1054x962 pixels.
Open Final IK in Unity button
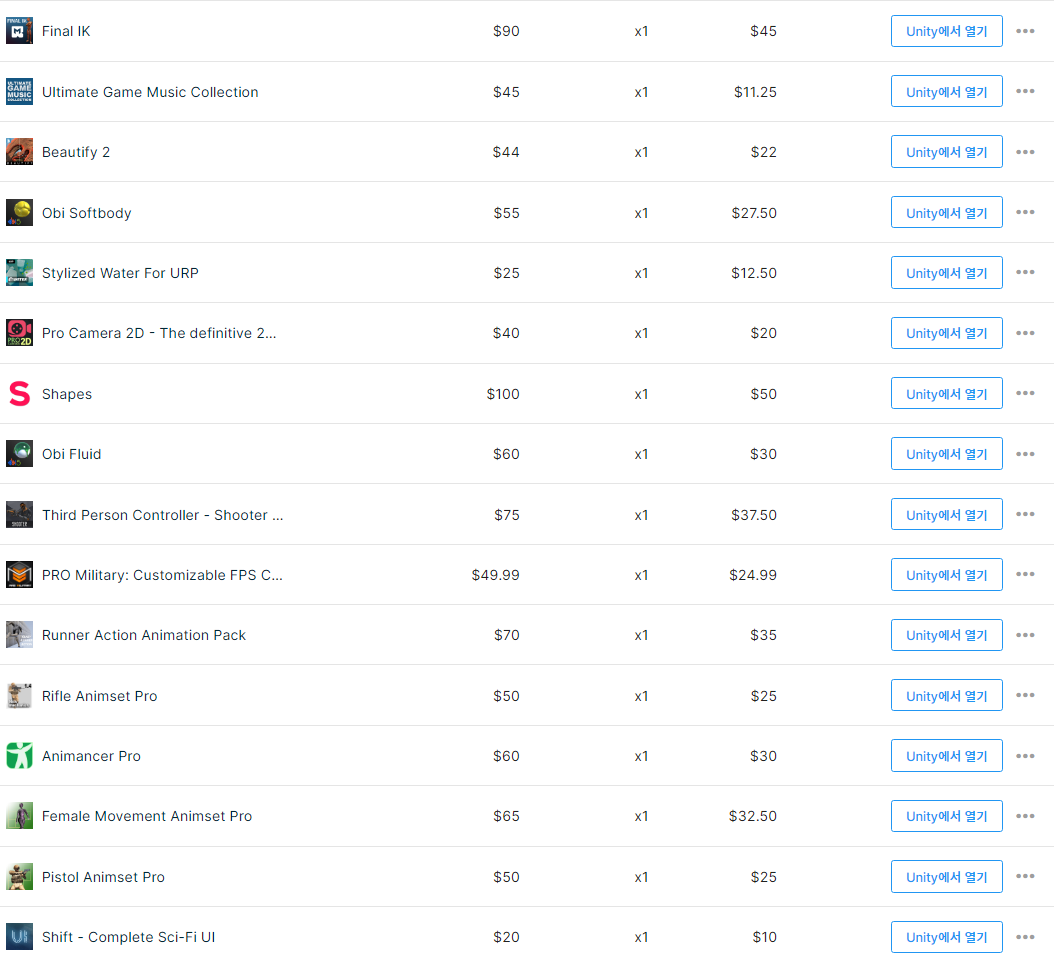point(946,31)
